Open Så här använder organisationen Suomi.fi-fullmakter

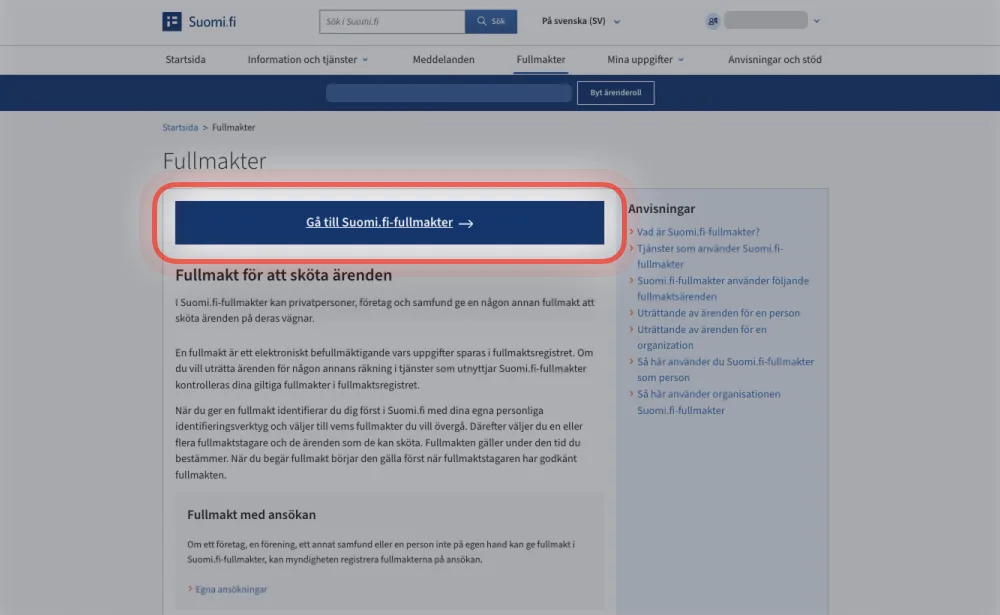[709, 402]
